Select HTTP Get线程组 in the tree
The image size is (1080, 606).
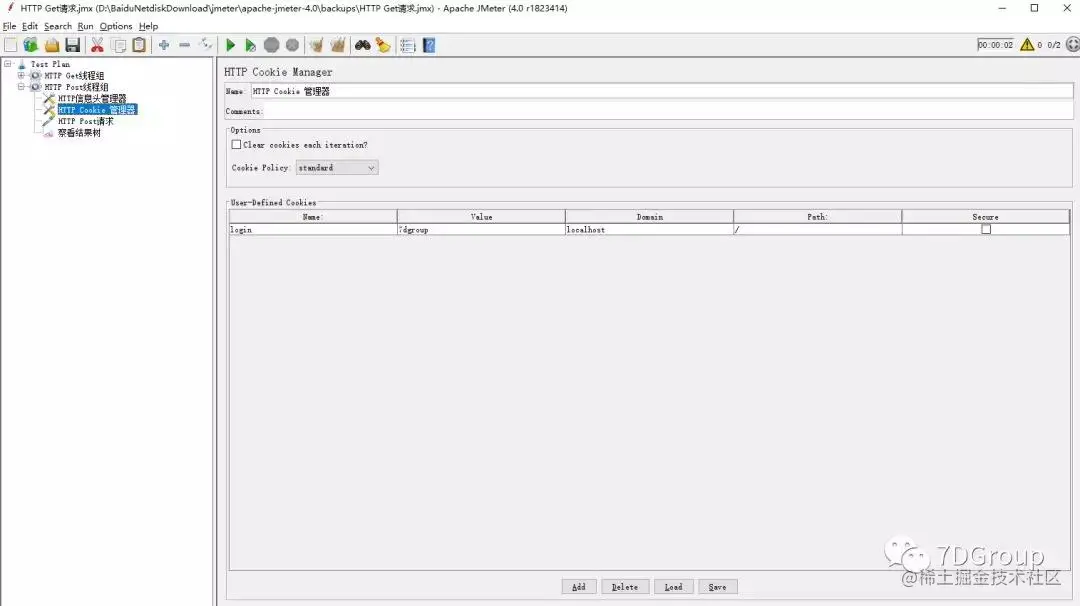pyautogui.click(x=74, y=76)
